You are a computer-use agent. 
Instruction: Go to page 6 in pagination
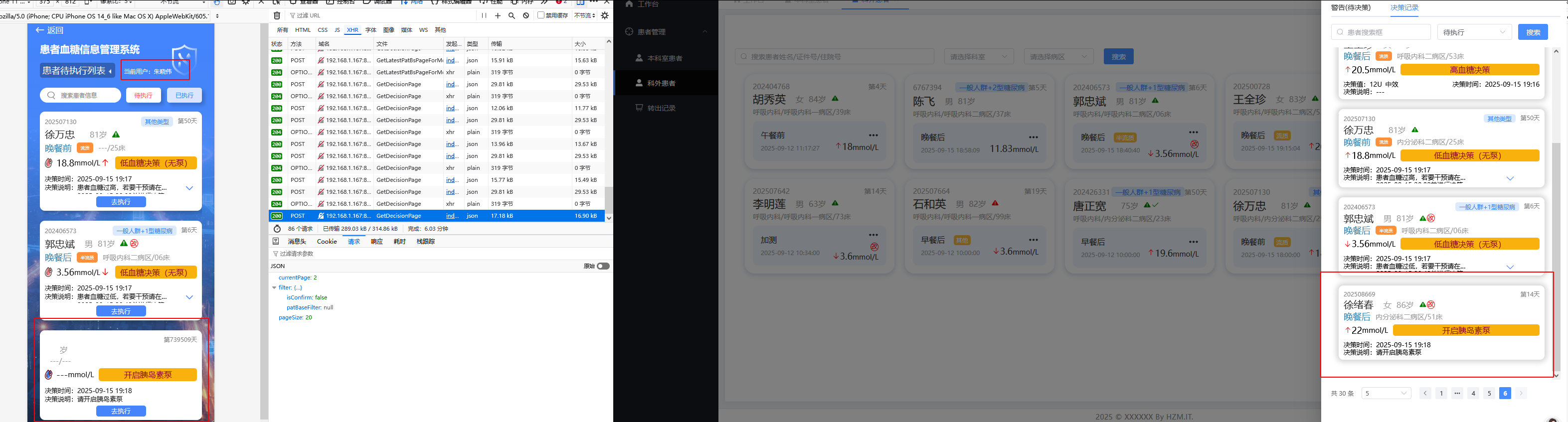coord(1505,394)
